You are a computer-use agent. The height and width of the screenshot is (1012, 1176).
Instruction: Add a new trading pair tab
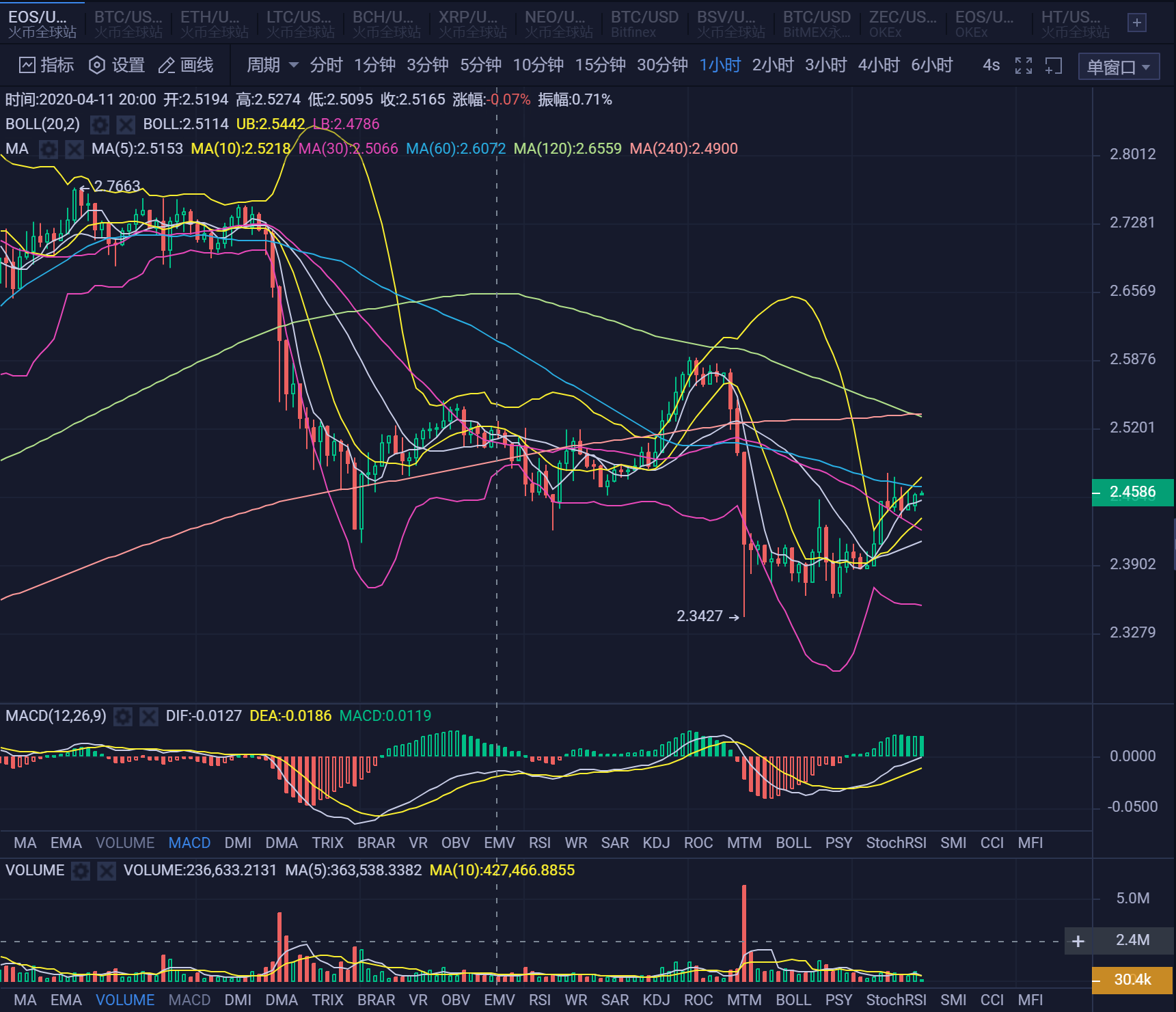click(x=1136, y=22)
